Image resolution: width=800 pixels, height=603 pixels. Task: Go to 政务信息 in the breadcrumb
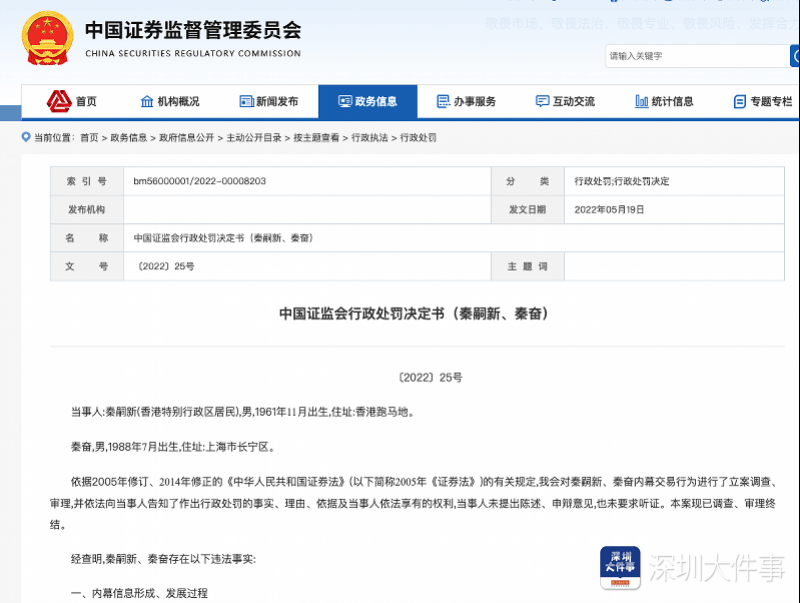pyautogui.click(x=129, y=138)
